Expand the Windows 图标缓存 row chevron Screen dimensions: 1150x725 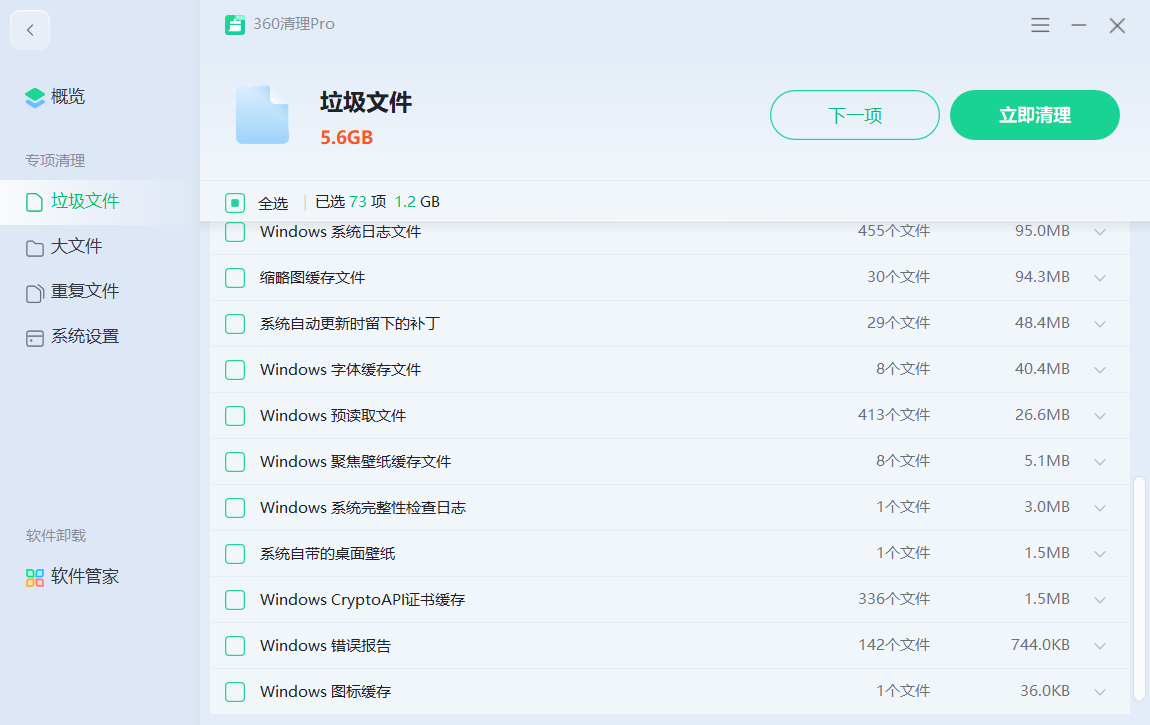(x=1100, y=692)
